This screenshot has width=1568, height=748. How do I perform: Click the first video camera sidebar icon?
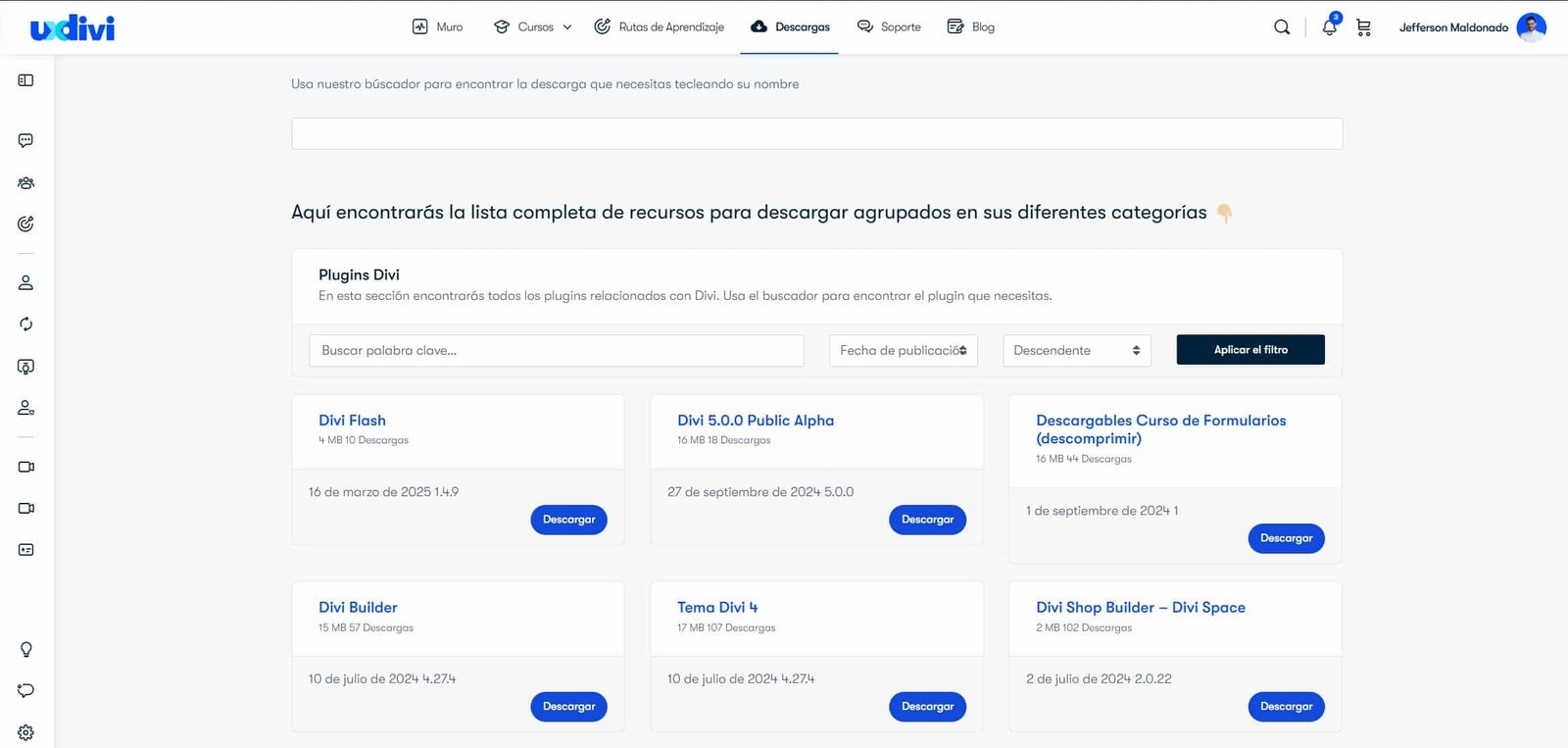click(x=26, y=468)
